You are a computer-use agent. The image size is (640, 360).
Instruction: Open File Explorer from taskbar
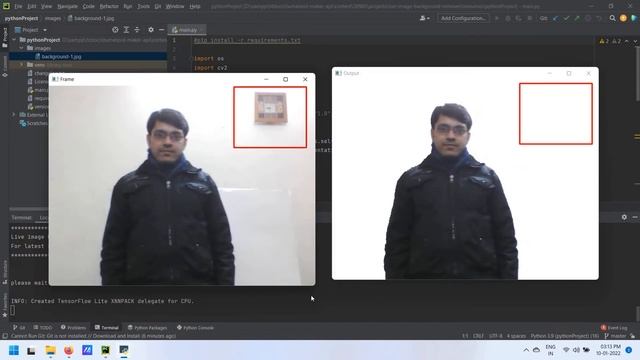point(50,351)
